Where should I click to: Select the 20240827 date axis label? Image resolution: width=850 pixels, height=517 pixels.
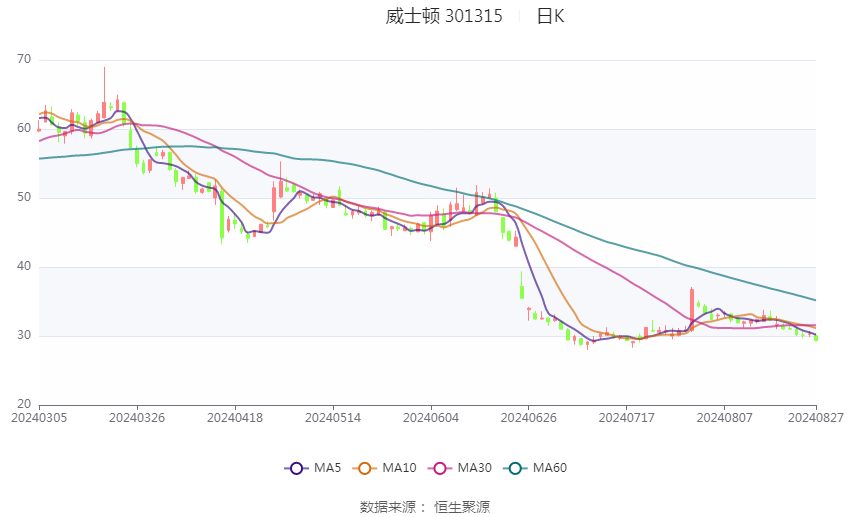point(816,418)
